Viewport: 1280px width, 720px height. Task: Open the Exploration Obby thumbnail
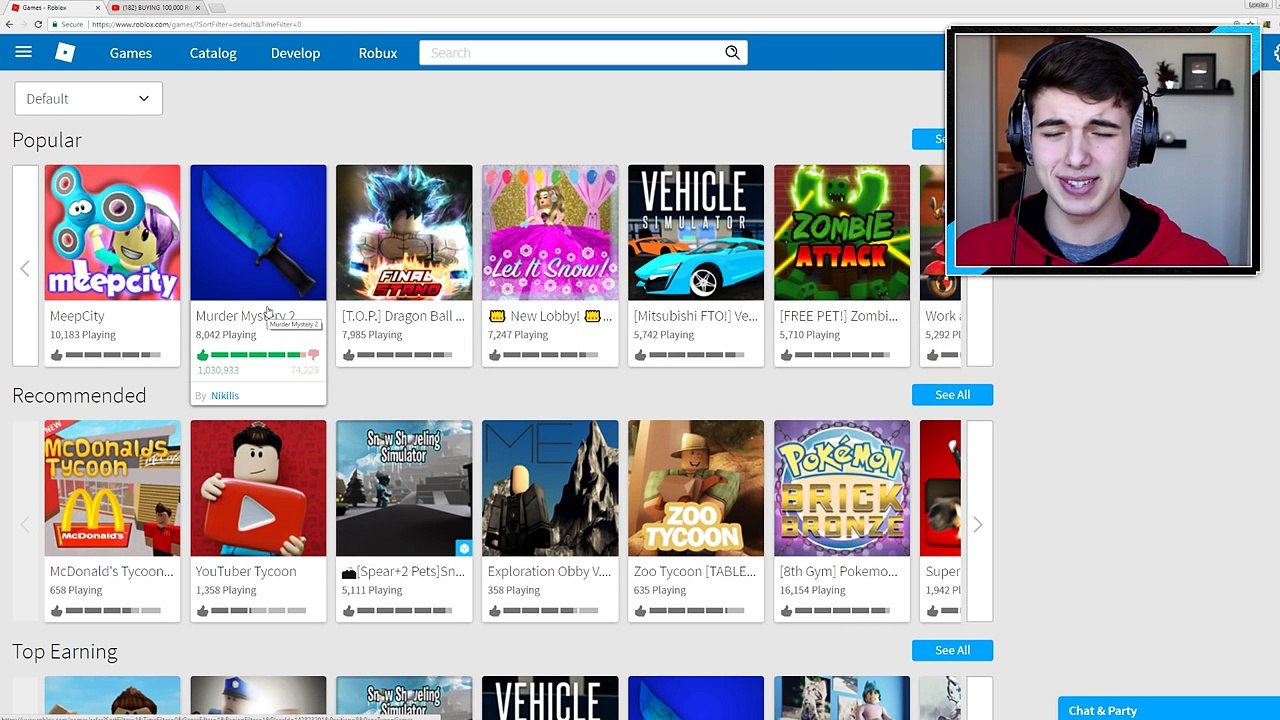(x=550, y=488)
